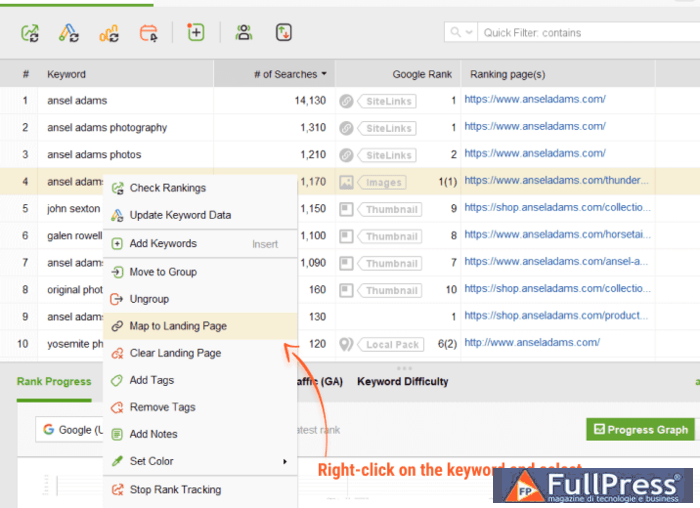Viewport: 700px width, 508px height.
Task: Click the orange update-traffic chart toolbar icon
Action: point(109,33)
